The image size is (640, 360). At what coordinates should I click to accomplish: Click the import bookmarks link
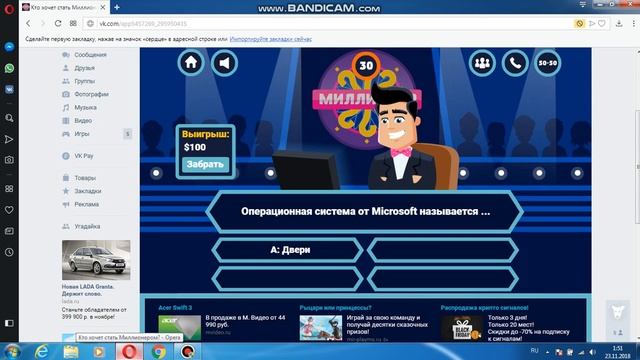click(x=271, y=39)
